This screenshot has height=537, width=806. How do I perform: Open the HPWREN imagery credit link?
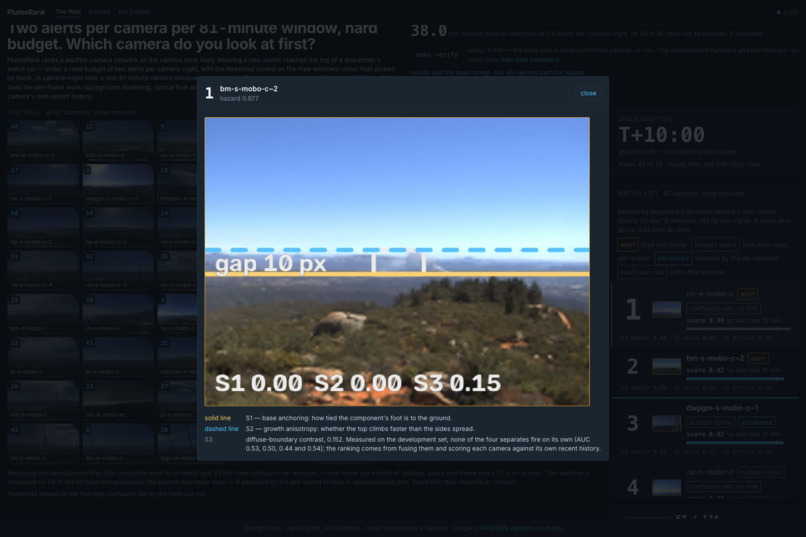click(x=521, y=528)
